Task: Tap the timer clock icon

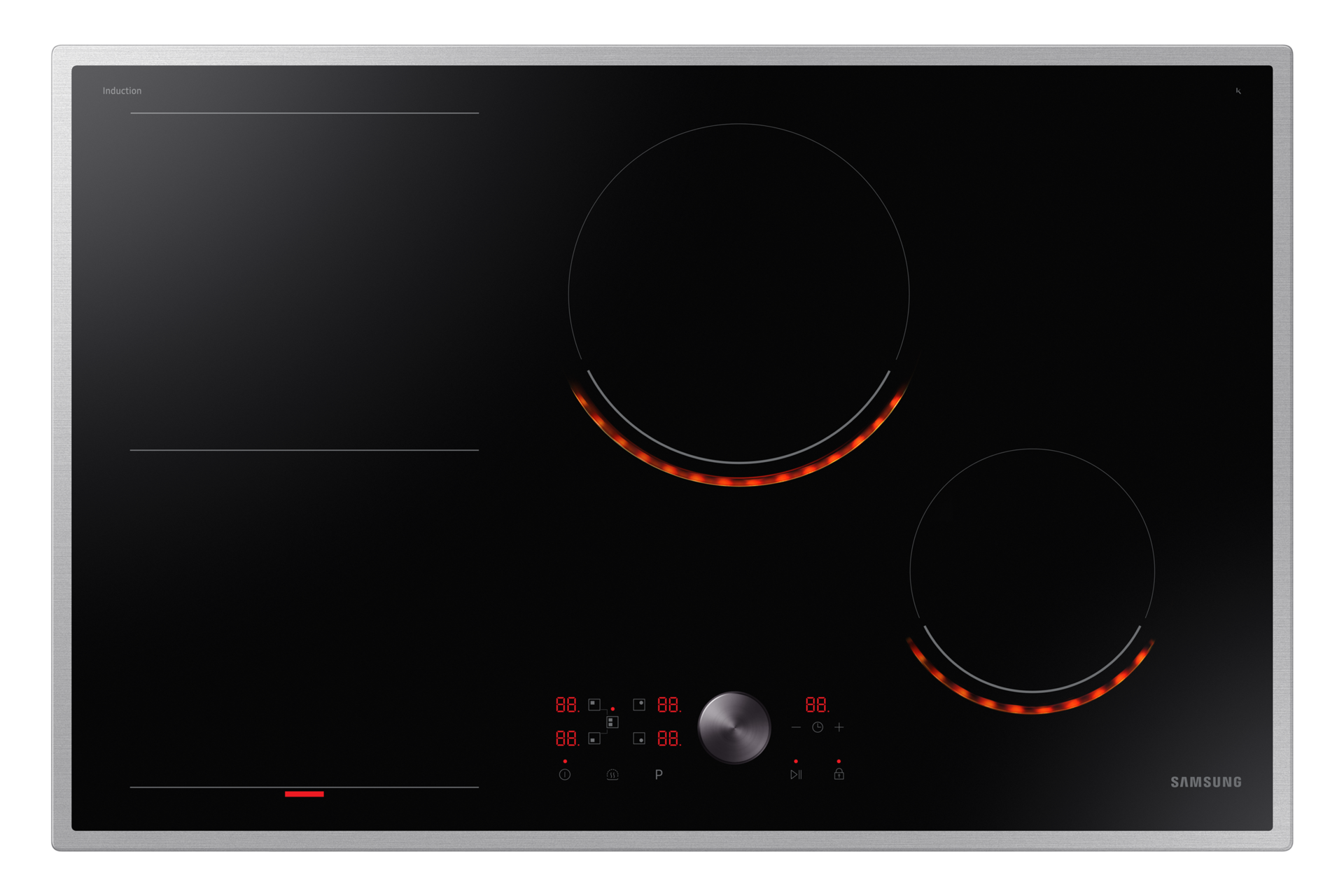Action: pyautogui.click(x=818, y=727)
